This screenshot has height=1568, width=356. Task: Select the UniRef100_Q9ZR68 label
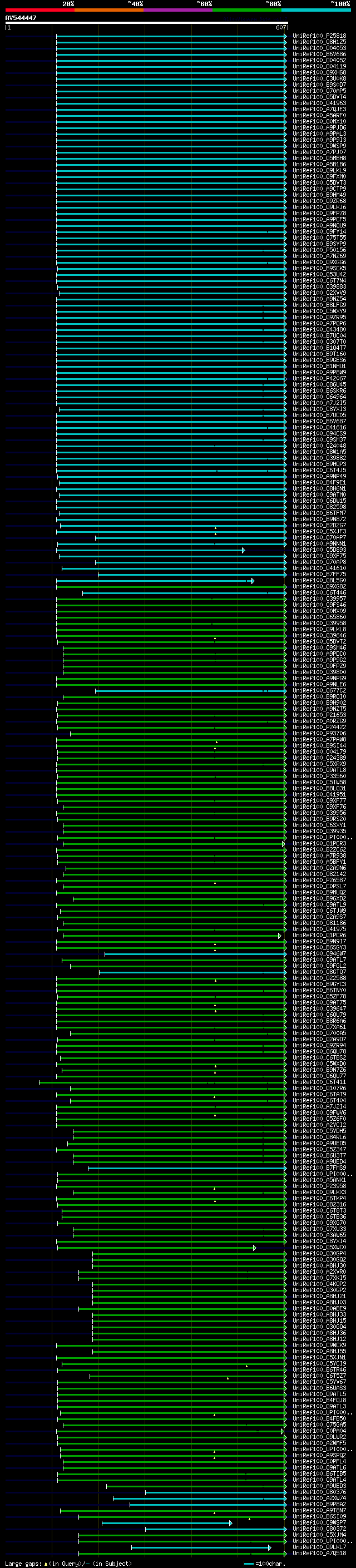click(x=319, y=201)
